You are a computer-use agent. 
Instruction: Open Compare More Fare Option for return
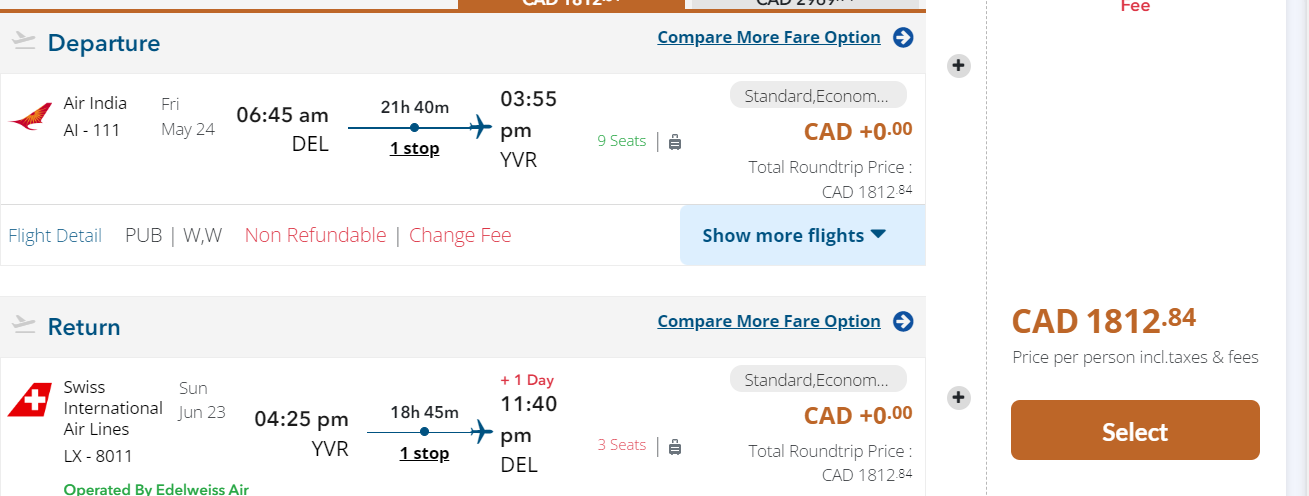768,322
